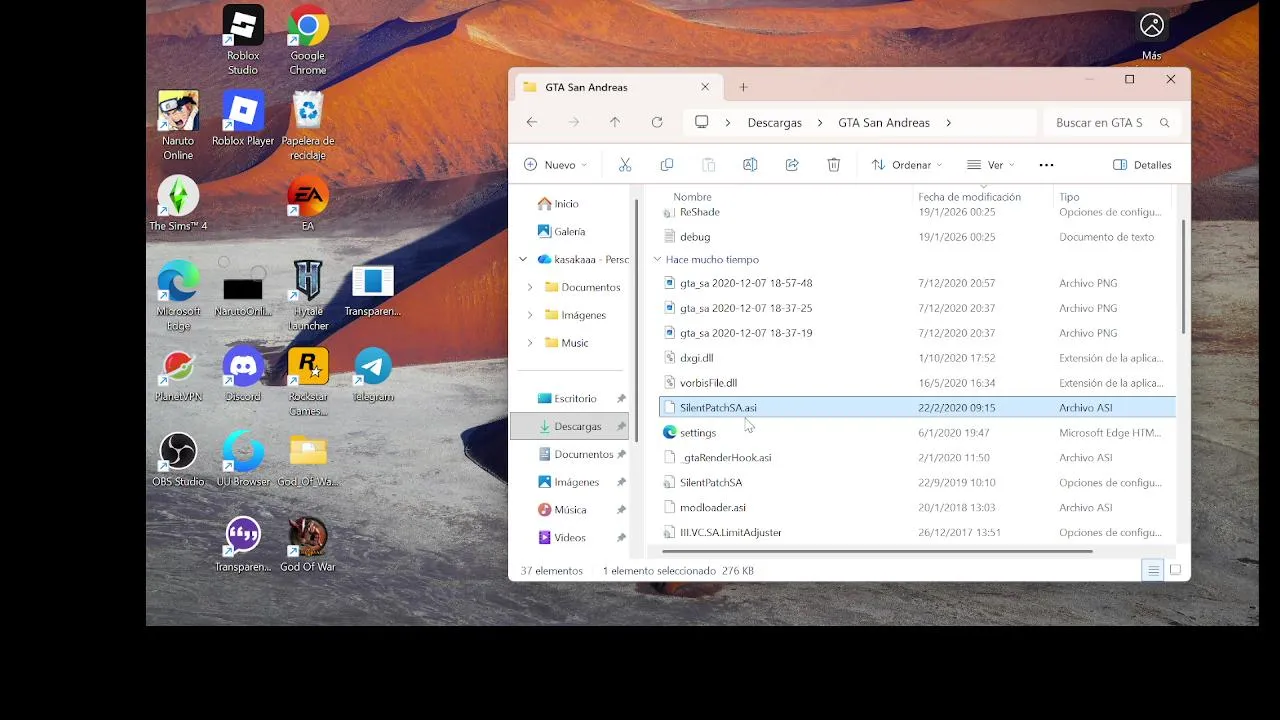
Task: Open Papelera de reciclaje
Action: tap(307, 125)
